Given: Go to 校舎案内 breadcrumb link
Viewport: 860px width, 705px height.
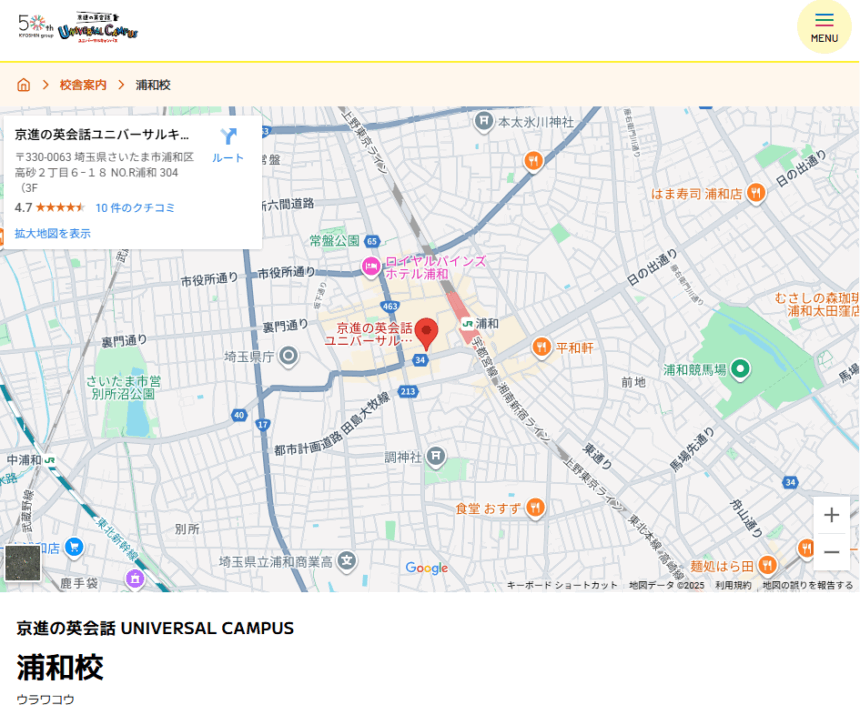Looking at the screenshot, I should click(83, 85).
